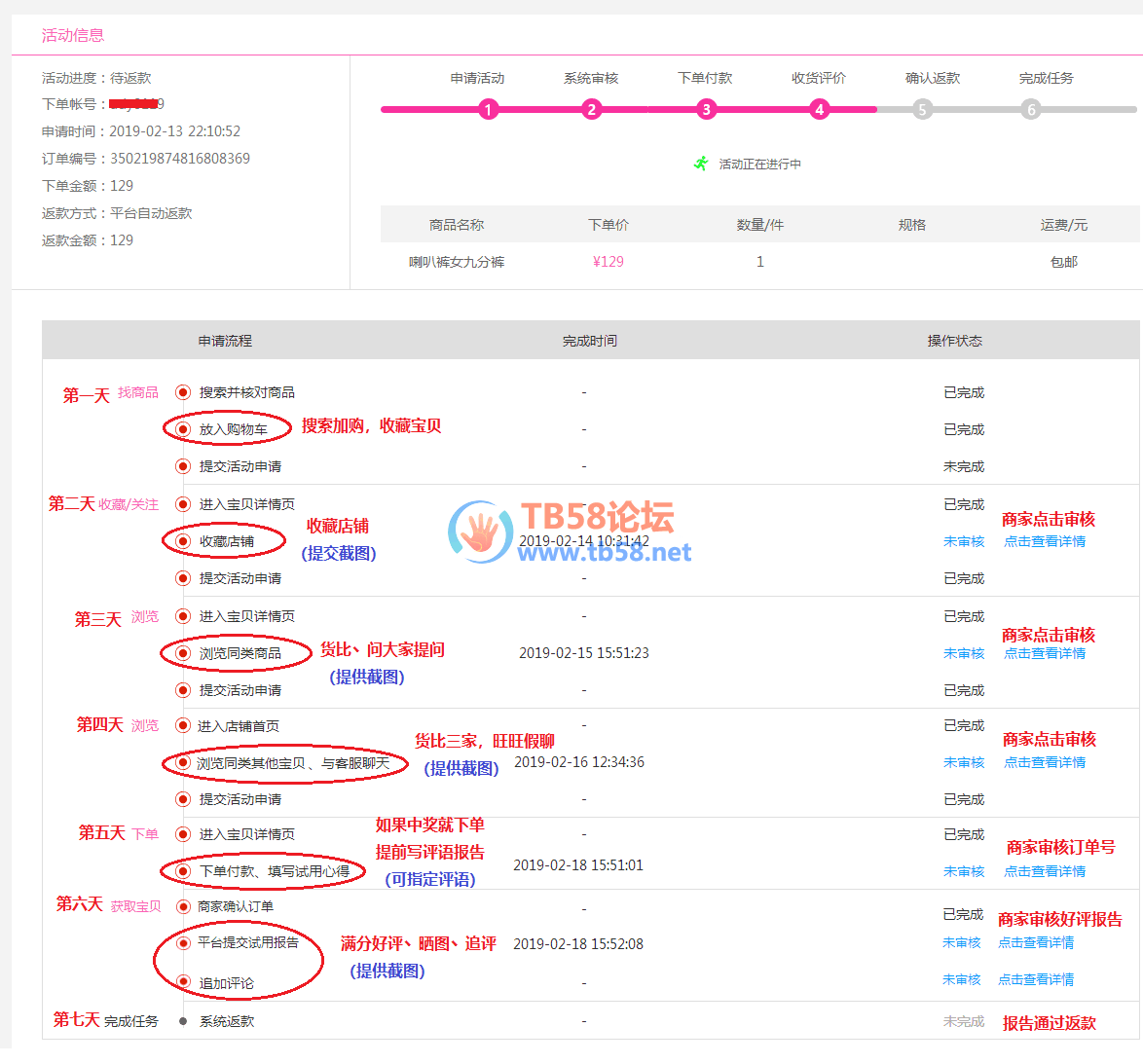1143x1064 pixels.
Task: Select red bullet beside 浏览同类商品
Action: (182, 653)
